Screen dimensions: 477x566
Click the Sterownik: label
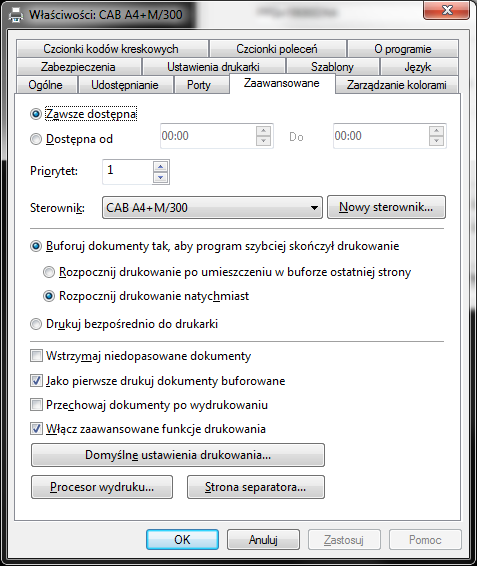click(57, 208)
